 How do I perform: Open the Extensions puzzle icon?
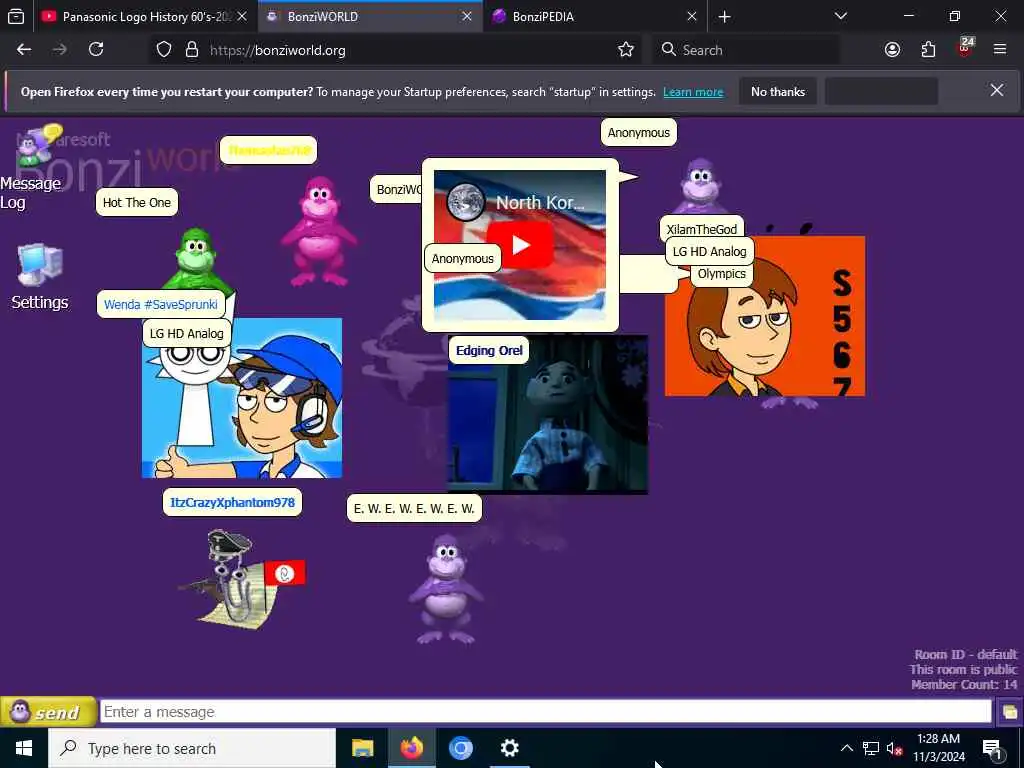pos(928,50)
